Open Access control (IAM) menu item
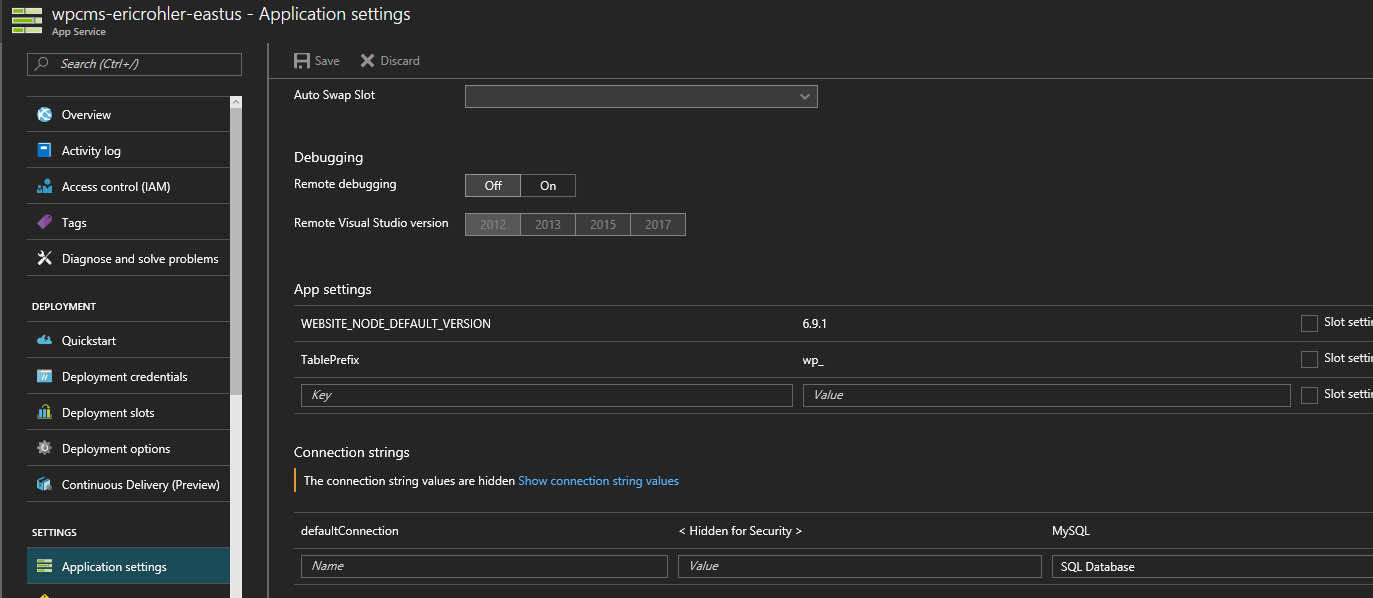The width and height of the screenshot is (1373, 598). point(128,187)
